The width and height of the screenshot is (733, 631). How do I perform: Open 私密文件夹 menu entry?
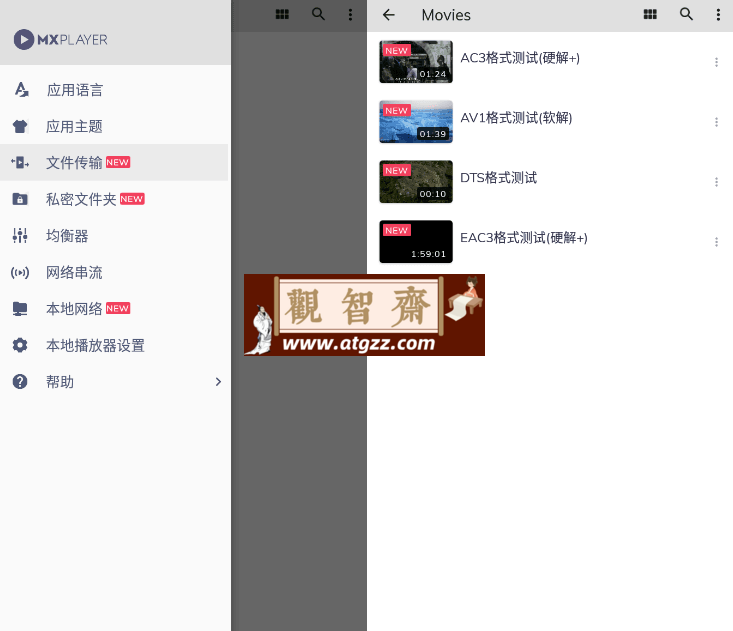tap(114, 199)
